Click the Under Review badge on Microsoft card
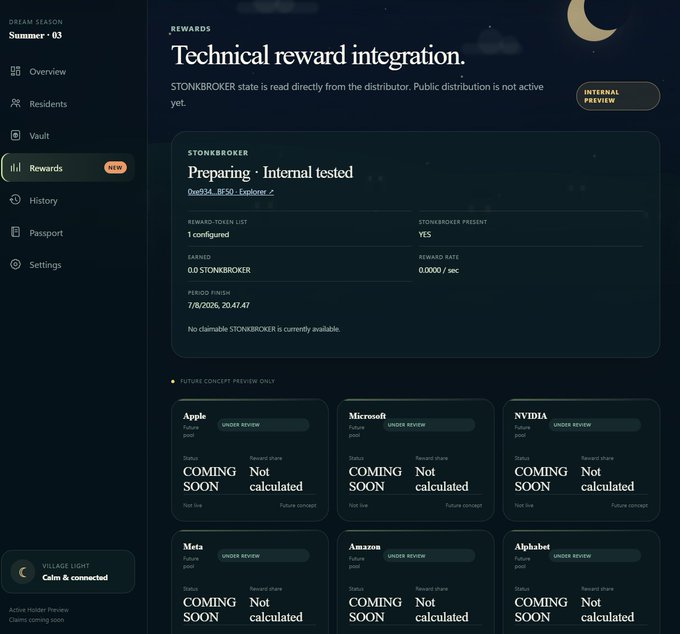Screen dimensions: 680x634 pos(429,425)
